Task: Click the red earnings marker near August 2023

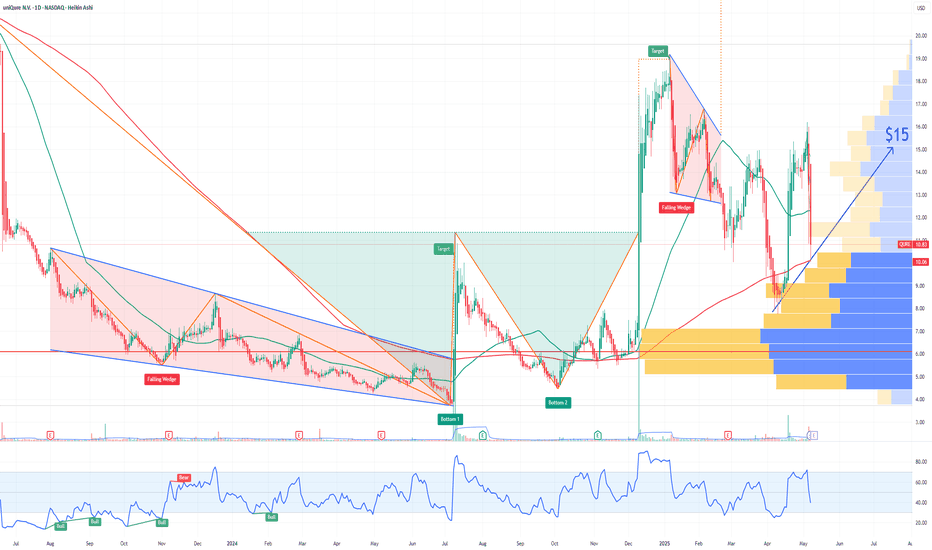Action: (x=51, y=436)
